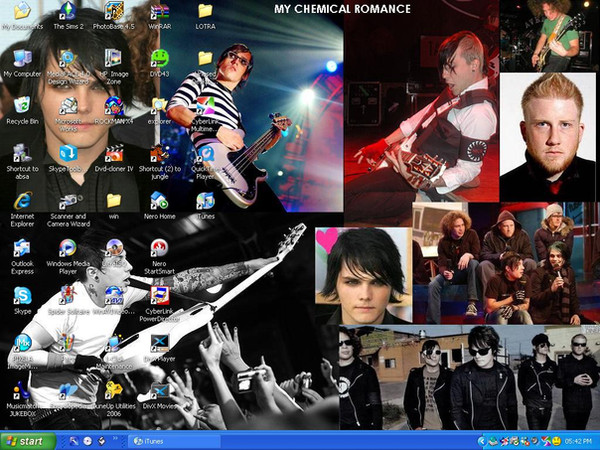Open WinRAR desktop icon
Viewport: 600px width, 450px height.
(x=159, y=12)
